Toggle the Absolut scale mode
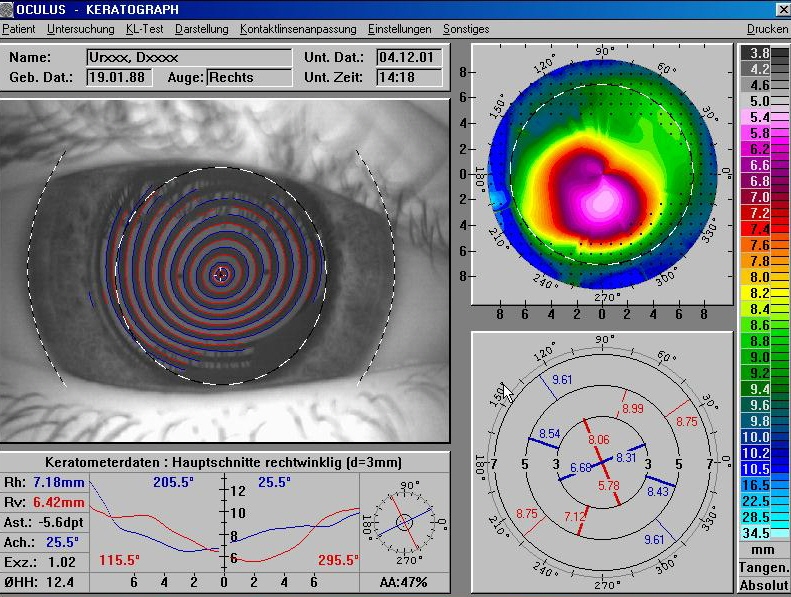This screenshot has width=791, height=597. point(764,585)
